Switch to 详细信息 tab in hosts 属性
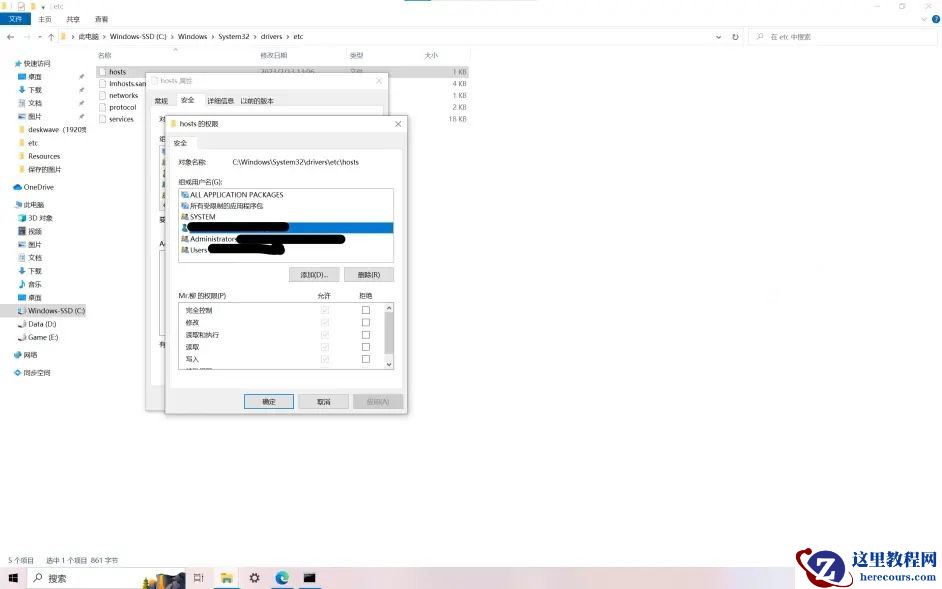Viewport: 942px width, 589px height. [220, 101]
